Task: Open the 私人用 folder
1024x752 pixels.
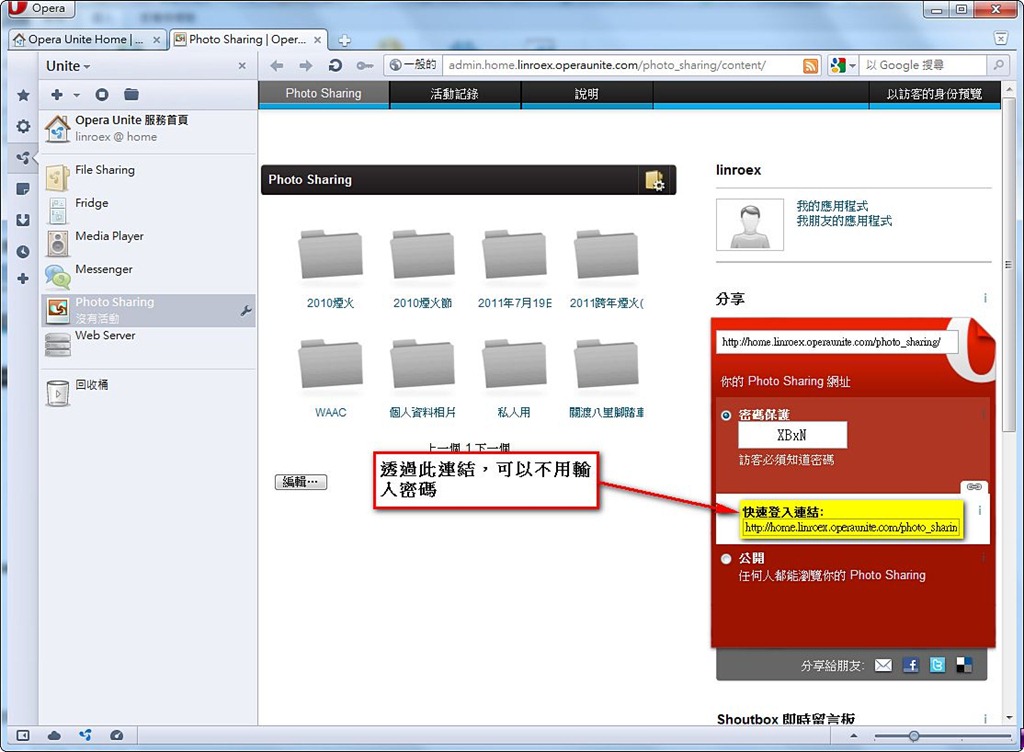Action: pos(514,379)
